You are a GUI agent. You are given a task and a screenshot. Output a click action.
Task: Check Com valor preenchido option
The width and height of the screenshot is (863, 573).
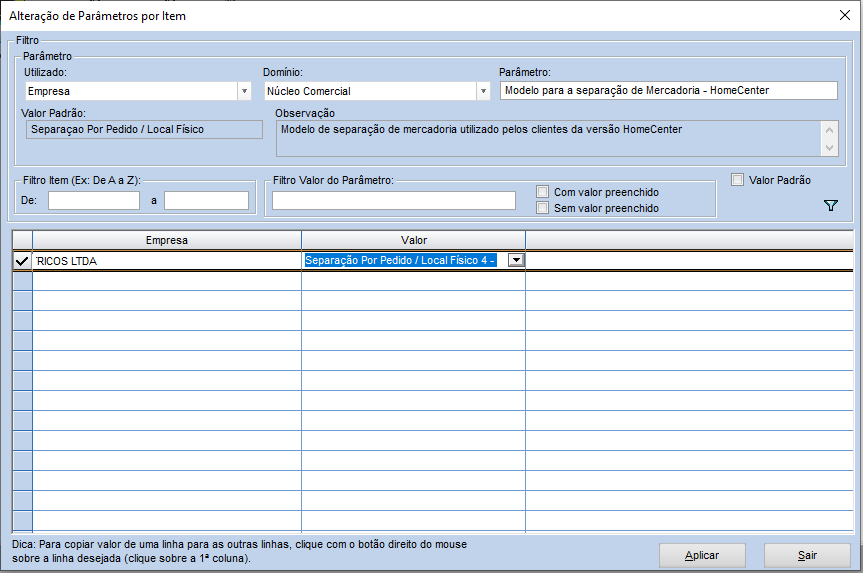point(543,192)
